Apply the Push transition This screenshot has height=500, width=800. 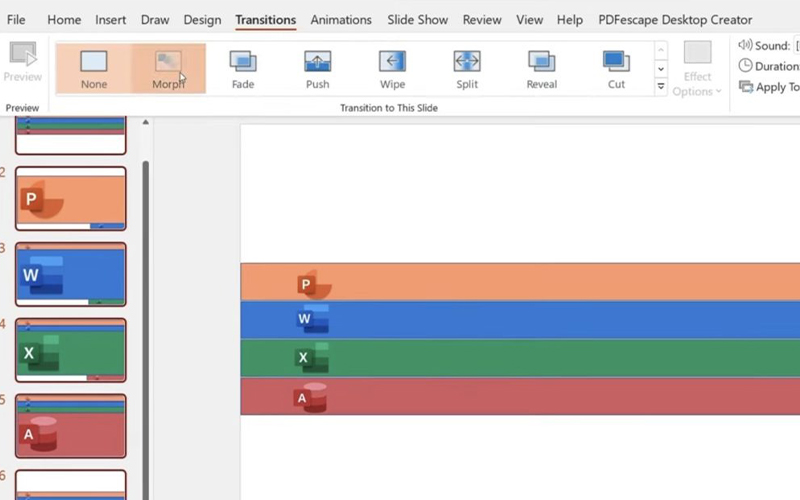click(x=317, y=69)
